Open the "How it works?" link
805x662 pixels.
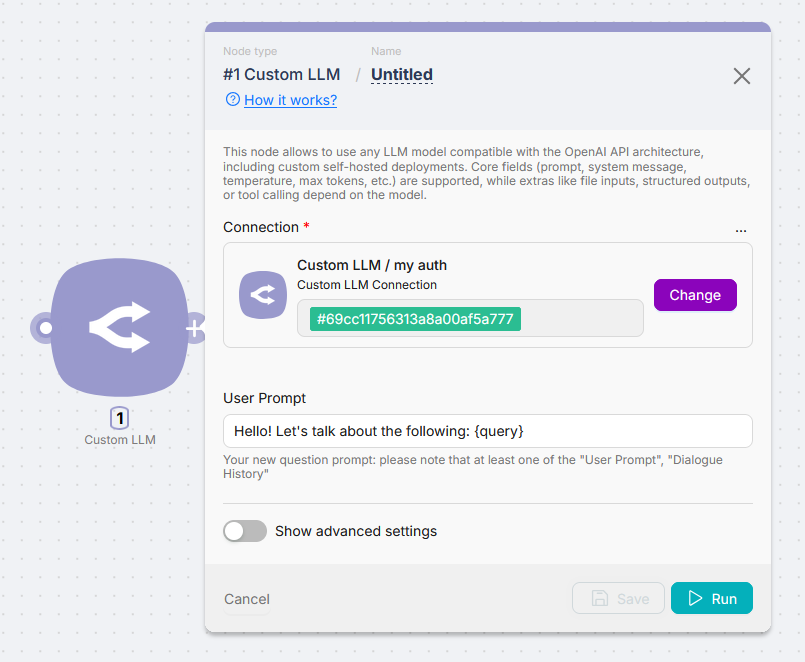(290, 100)
